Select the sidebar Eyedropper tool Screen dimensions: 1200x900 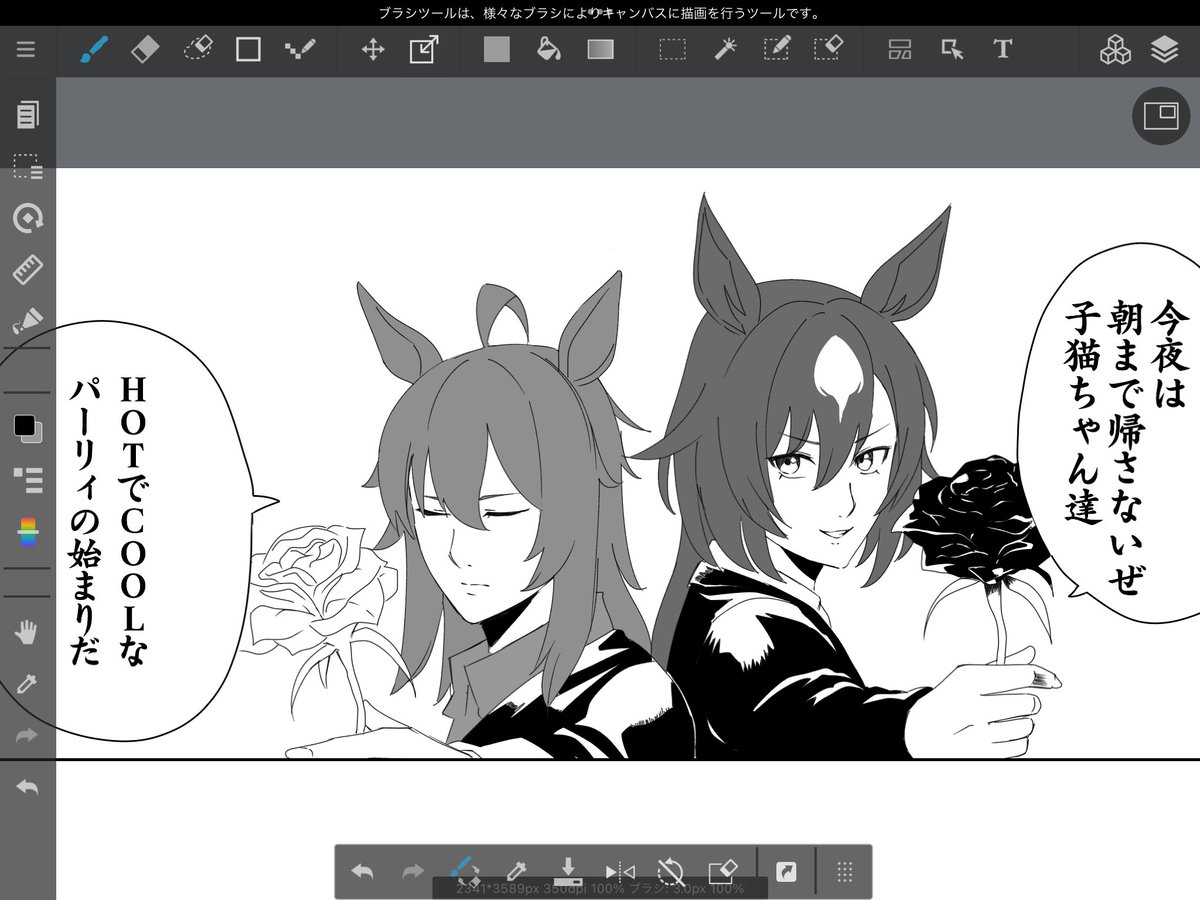28,684
